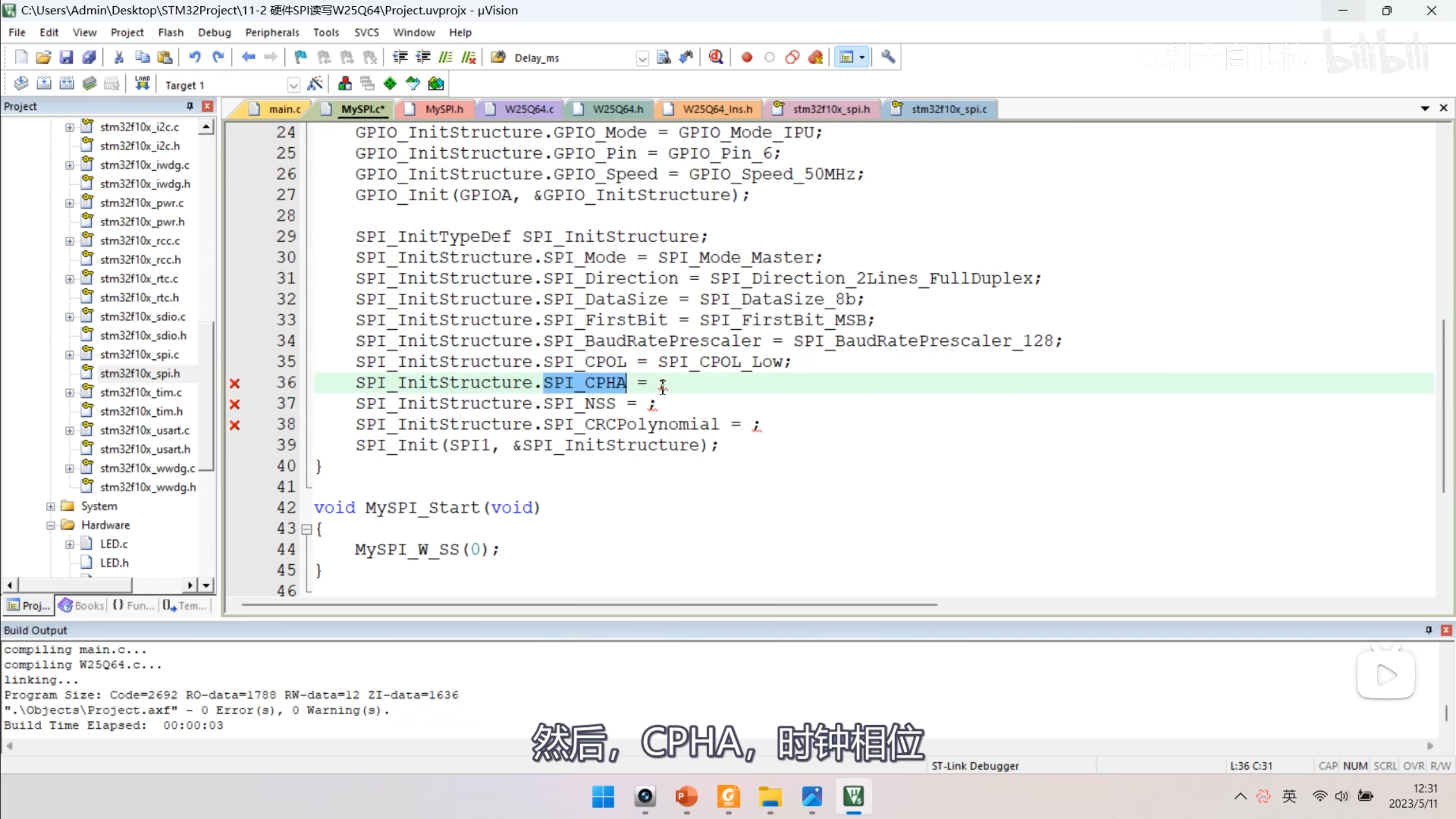Pin the Build Output panel

[x=1429, y=630]
